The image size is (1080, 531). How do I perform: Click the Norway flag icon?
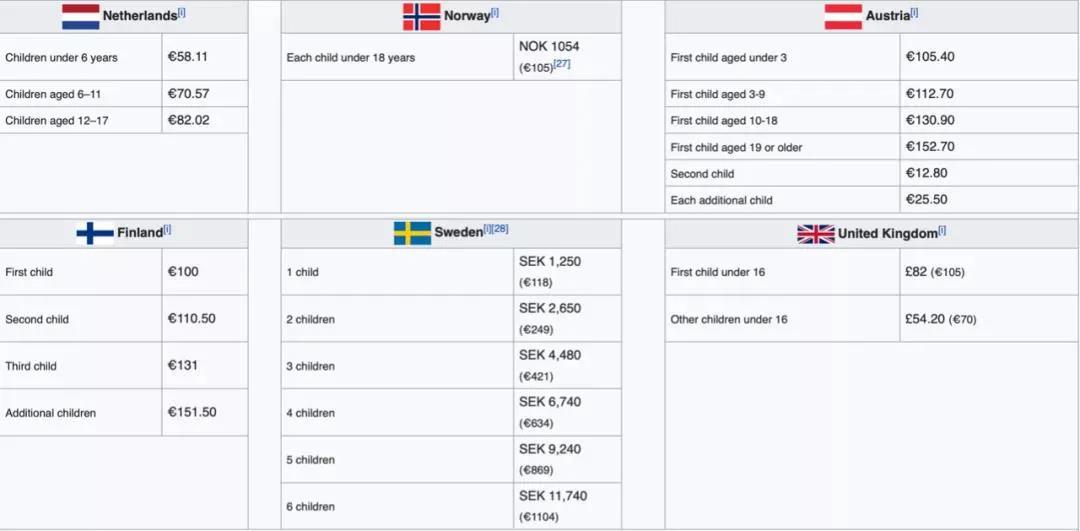[421, 17]
